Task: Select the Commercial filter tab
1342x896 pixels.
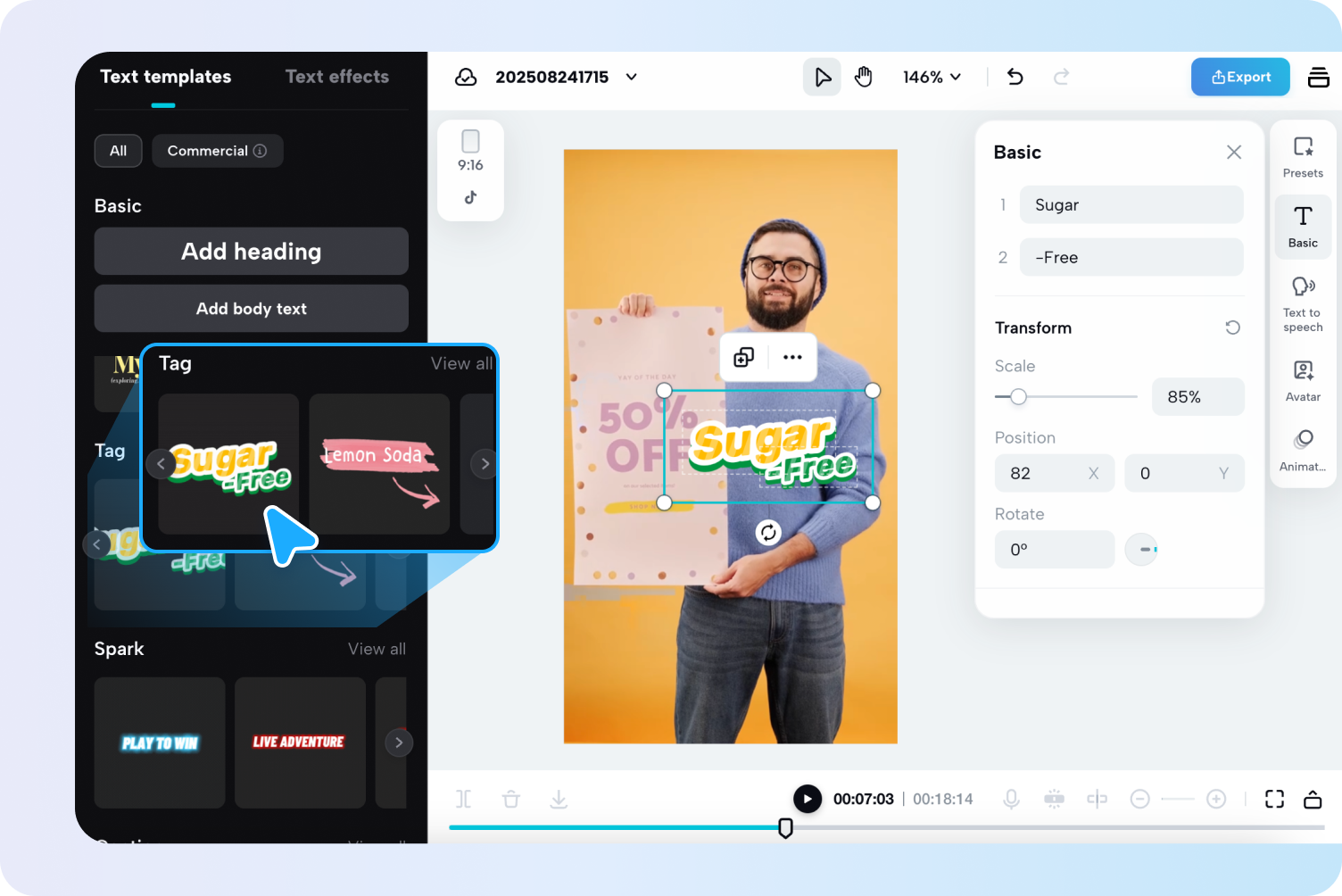Action: tap(217, 151)
